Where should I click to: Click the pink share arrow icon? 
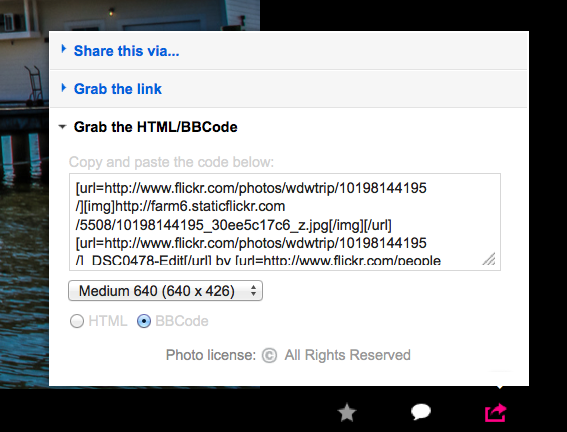click(495, 412)
